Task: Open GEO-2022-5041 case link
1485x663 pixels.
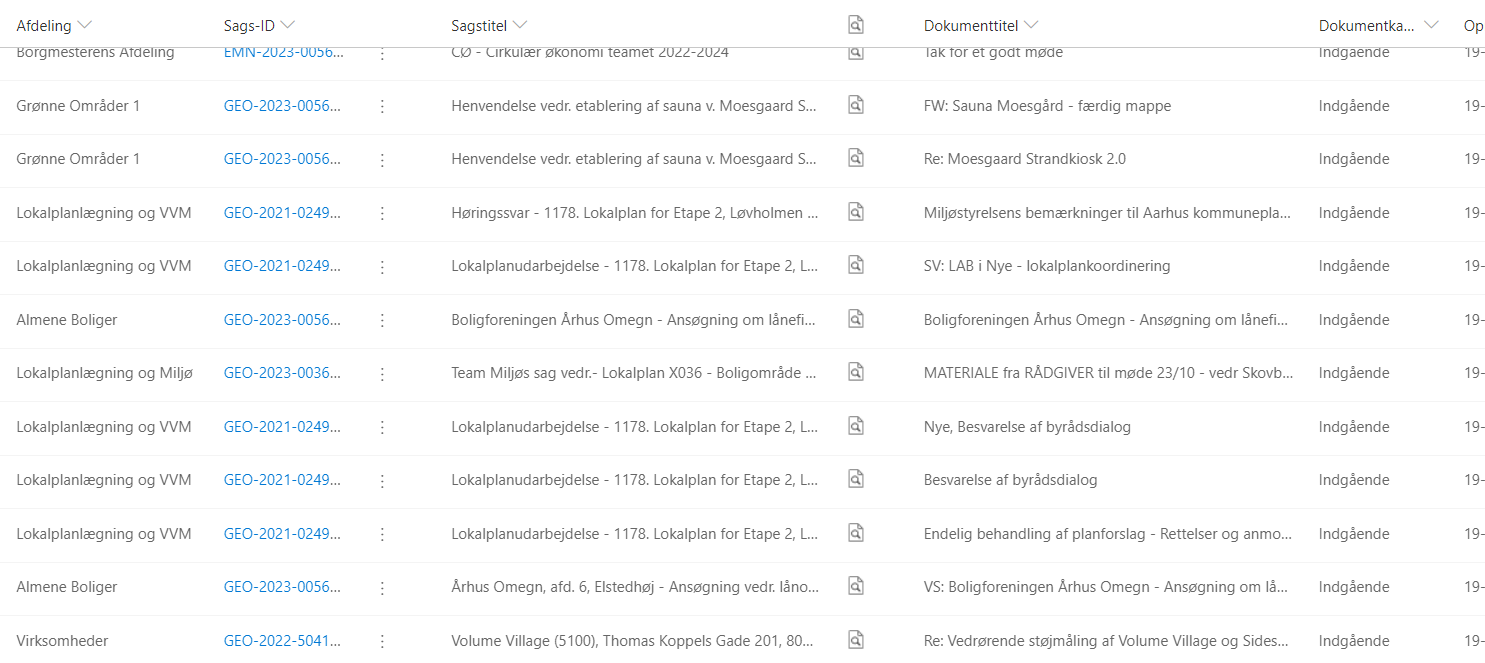Action: pos(283,640)
